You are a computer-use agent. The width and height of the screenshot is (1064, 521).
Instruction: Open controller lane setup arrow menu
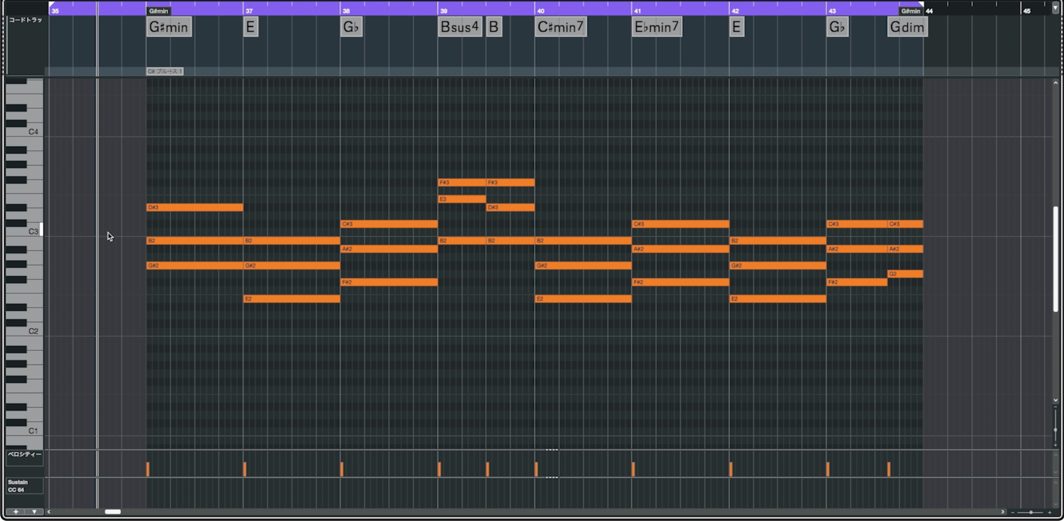pyautogui.click(x=34, y=512)
